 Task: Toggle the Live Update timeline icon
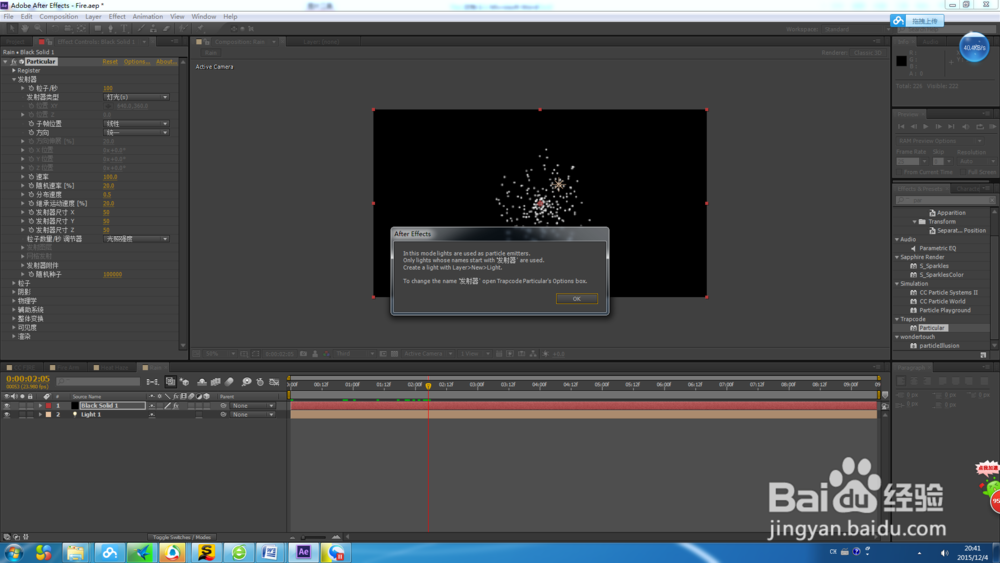pos(170,382)
